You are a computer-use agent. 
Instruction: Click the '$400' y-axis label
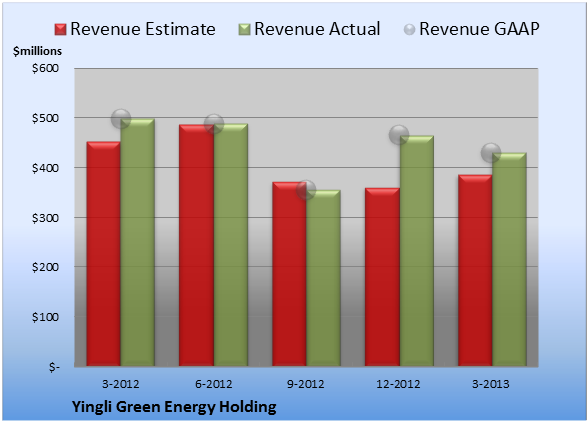45,168
